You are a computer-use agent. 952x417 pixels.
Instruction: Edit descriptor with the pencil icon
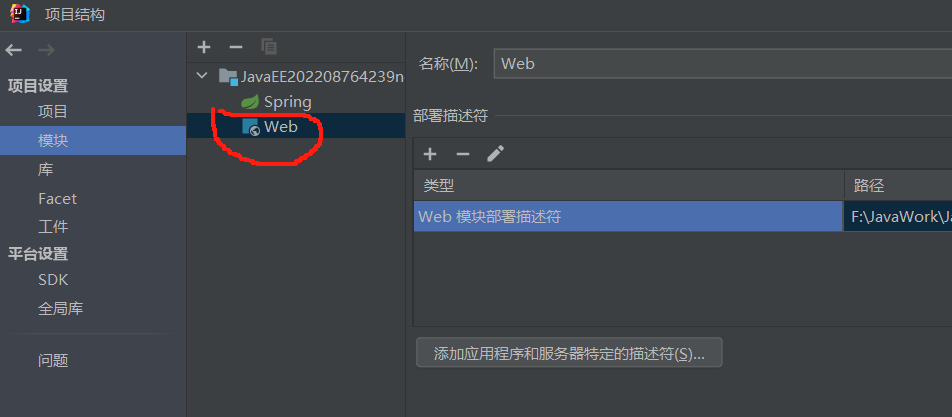coord(495,154)
